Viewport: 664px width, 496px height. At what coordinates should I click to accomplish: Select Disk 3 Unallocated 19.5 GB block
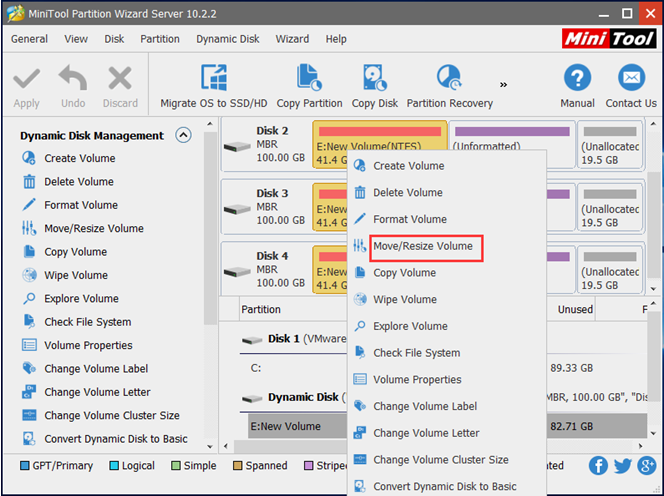pos(610,207)
